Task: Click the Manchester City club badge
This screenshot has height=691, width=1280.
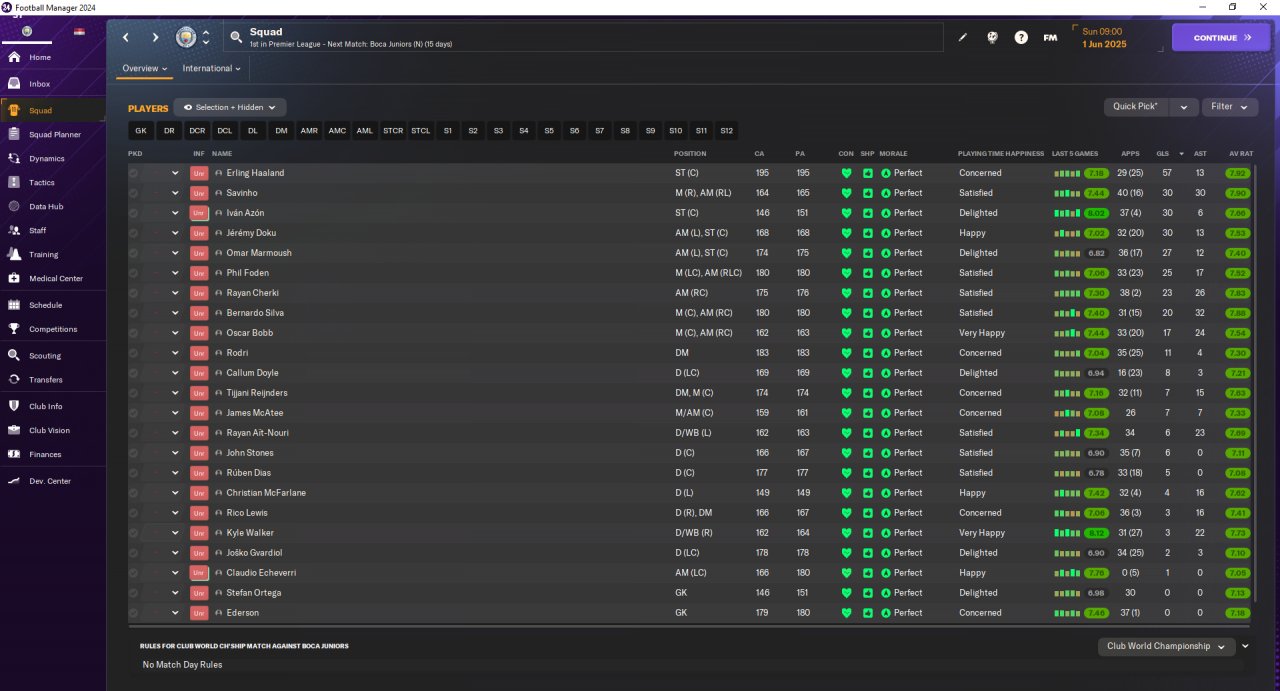Action: click(x=186, y=38)
